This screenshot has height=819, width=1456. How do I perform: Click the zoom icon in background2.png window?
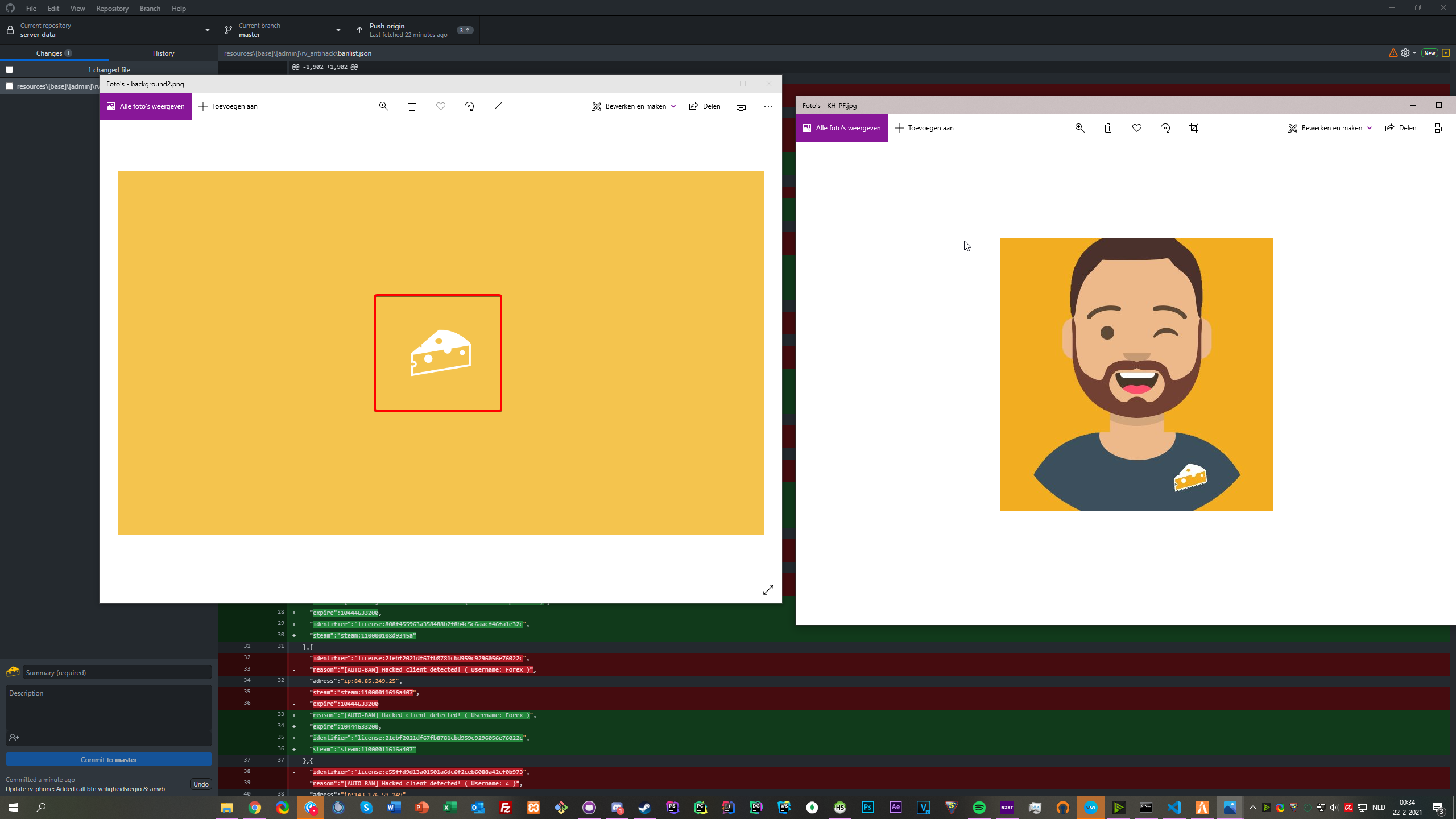(x=384, y=106)
